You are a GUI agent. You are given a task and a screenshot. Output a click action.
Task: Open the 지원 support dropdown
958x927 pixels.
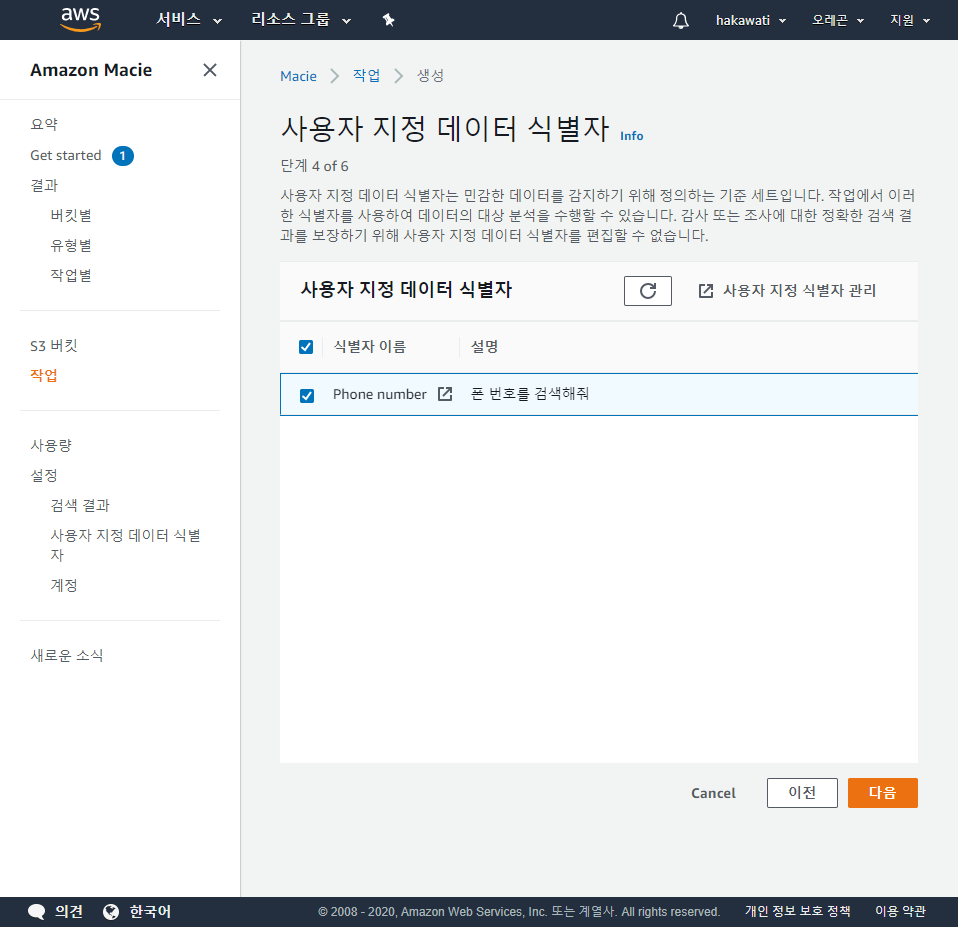click(x=909, y=20)
